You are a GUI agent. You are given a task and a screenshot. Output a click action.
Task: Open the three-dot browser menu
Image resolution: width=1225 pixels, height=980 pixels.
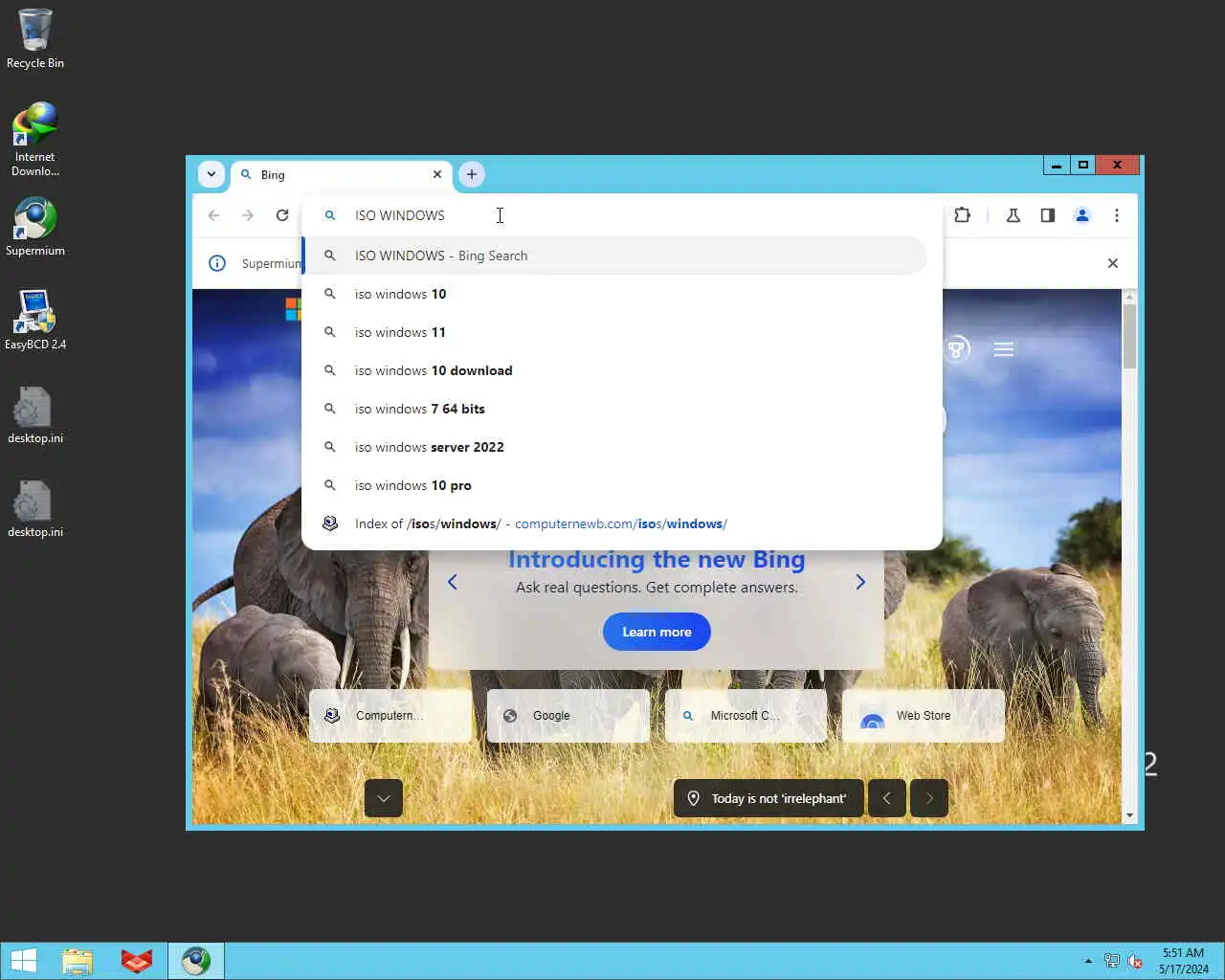pos(1117,215)
